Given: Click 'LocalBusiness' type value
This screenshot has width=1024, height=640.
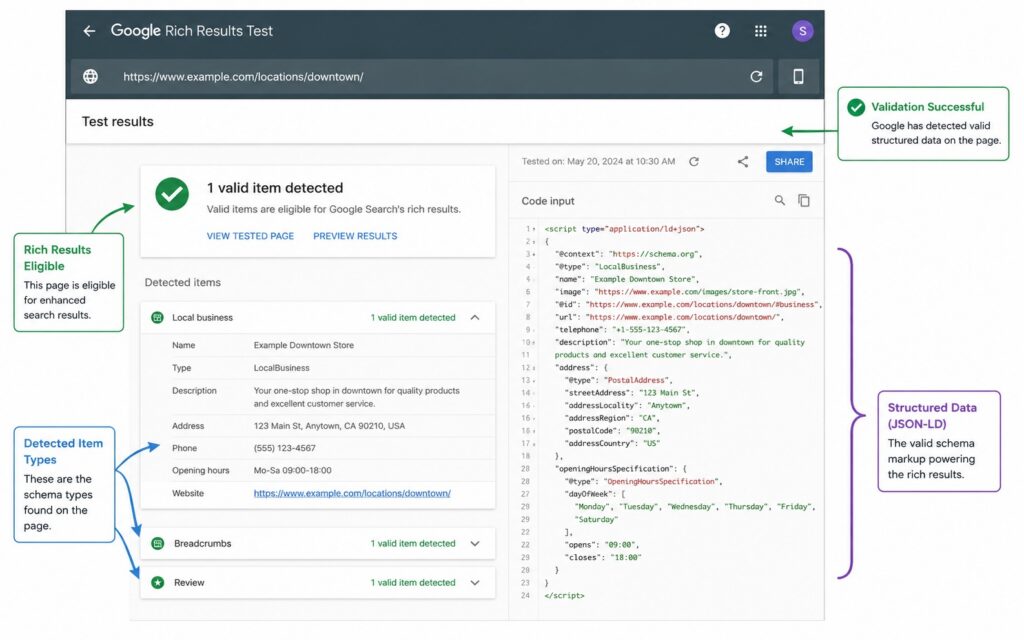Looking at the screenshot, I should (281, 368).
